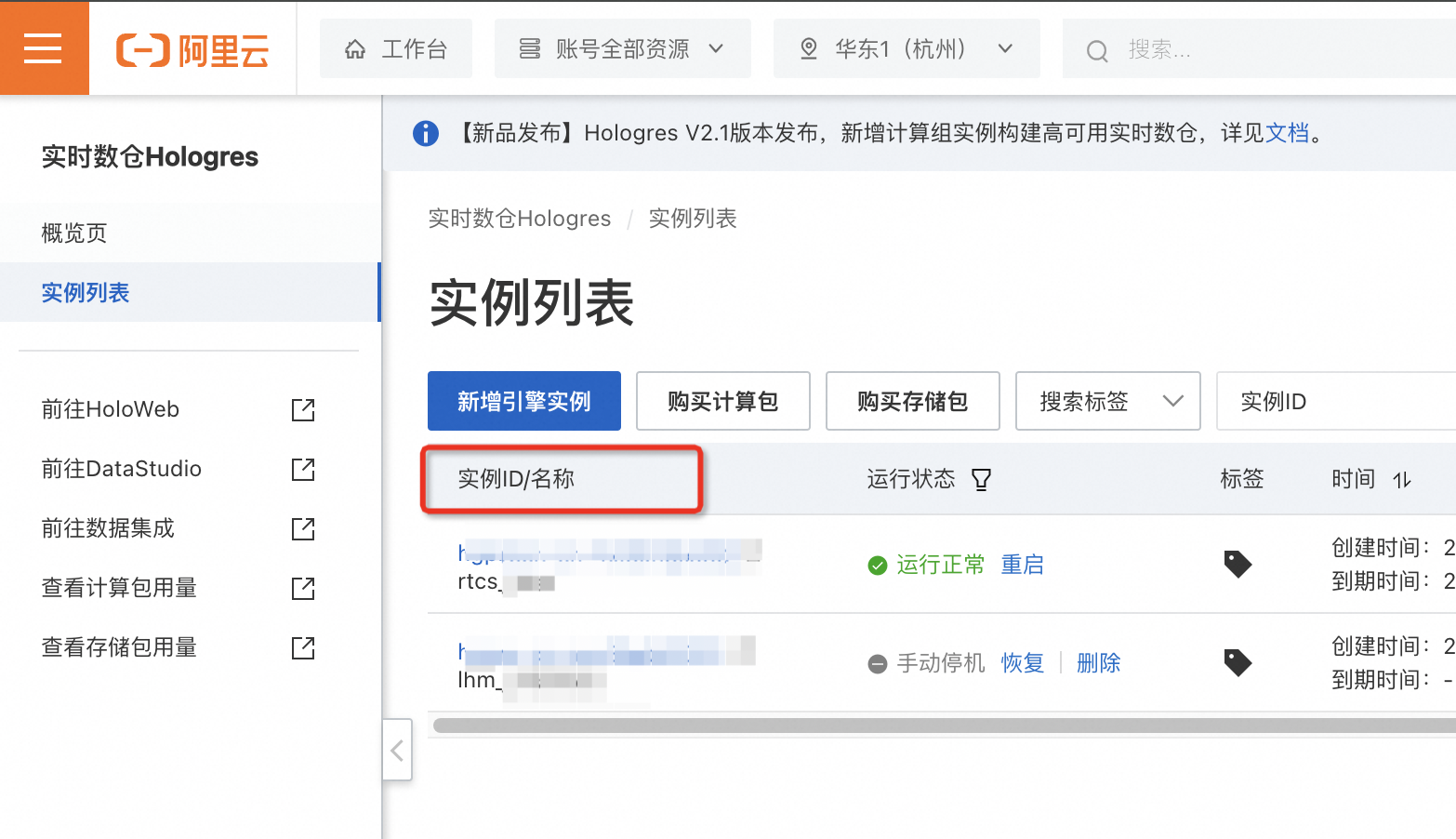Click 恢复 for the lhm instance
1456x839 pixels.
[x=1023, y=663]
